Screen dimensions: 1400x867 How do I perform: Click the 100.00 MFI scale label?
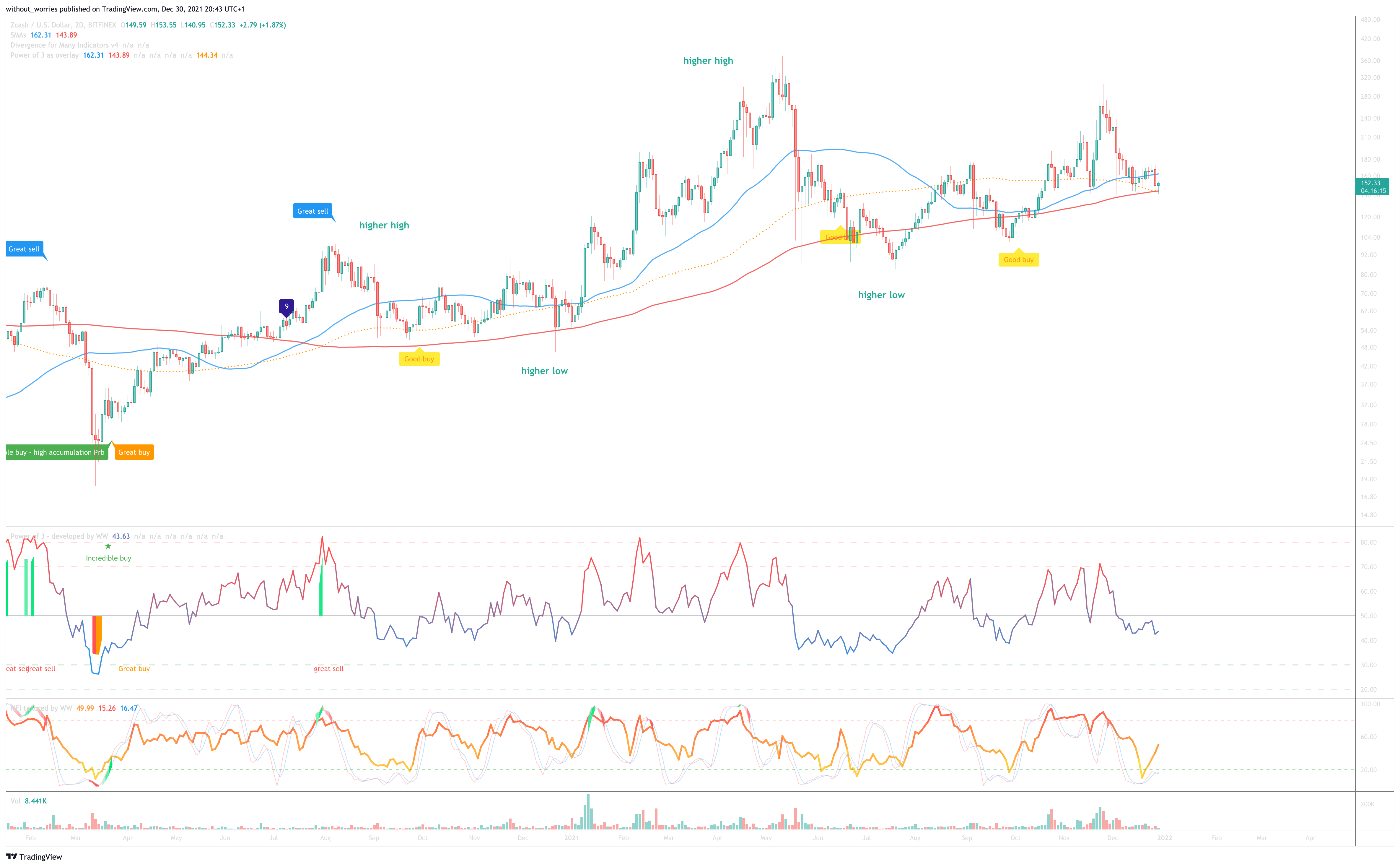point(1370,704)
